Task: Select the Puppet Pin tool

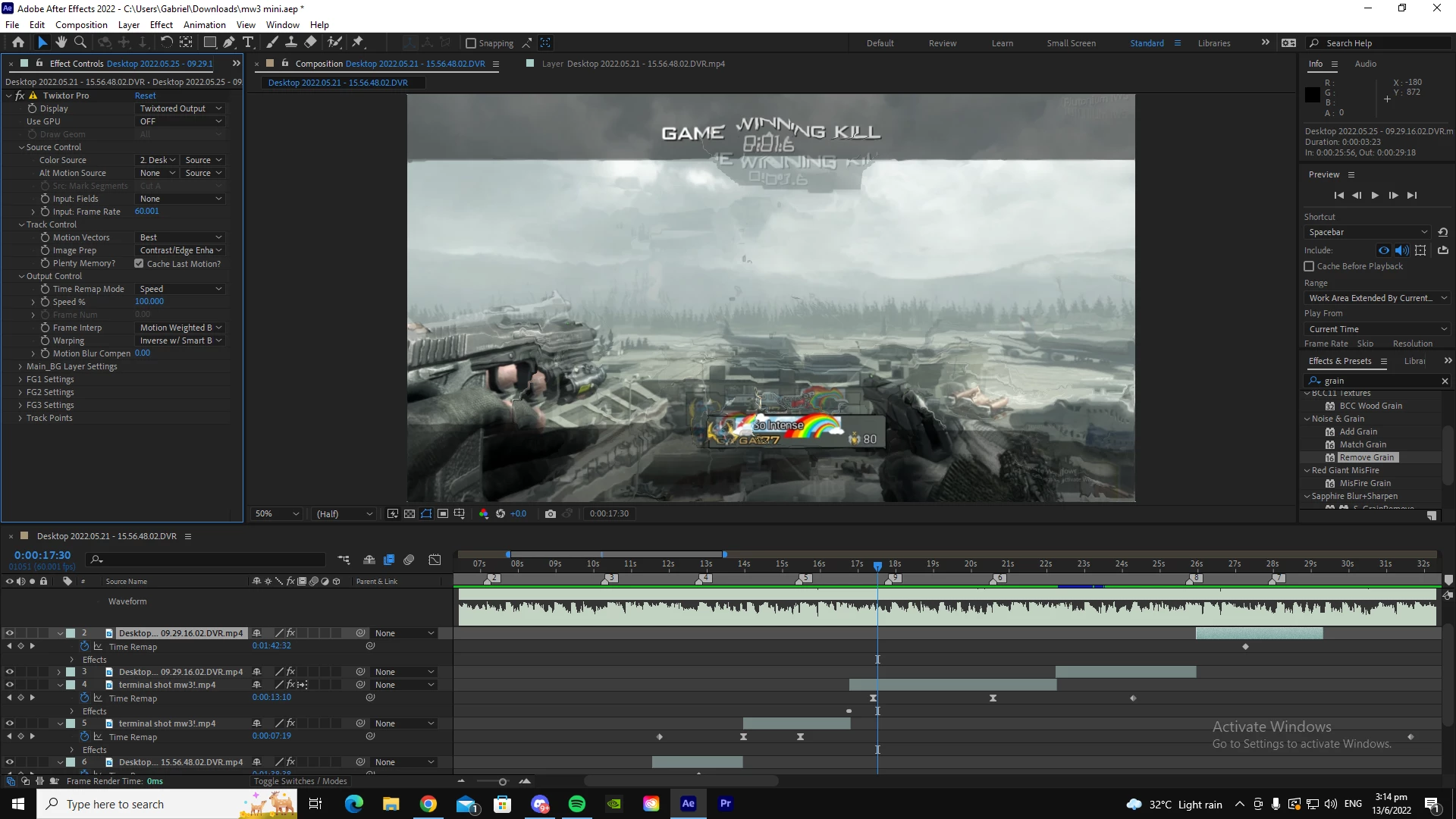Action: tap(358, 42)
